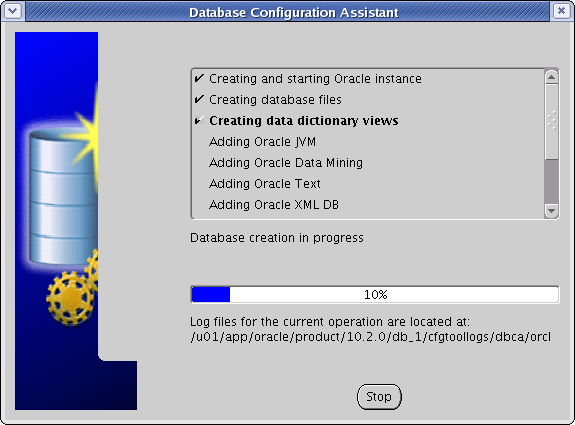Viewport: 575px width, 425px height.
Task: Click the steps list scroll up arrow
Action: click(552, 77)
